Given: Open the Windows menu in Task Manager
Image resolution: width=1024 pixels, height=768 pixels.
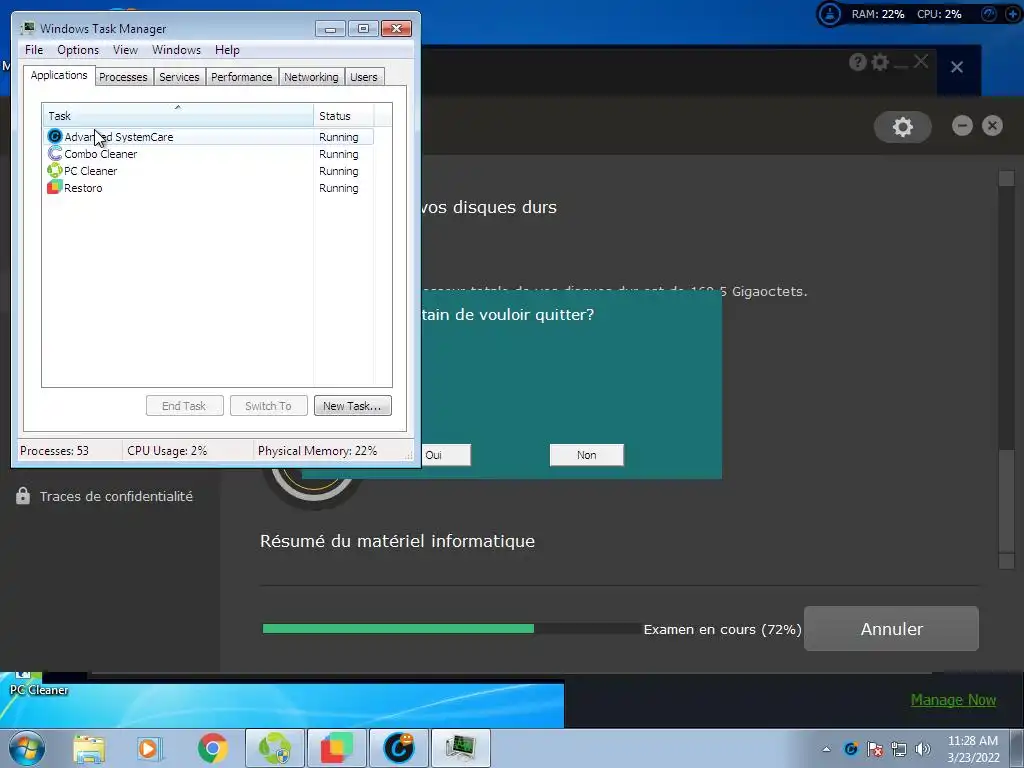Looking at the screenshot, I should (x=176, y=50).
